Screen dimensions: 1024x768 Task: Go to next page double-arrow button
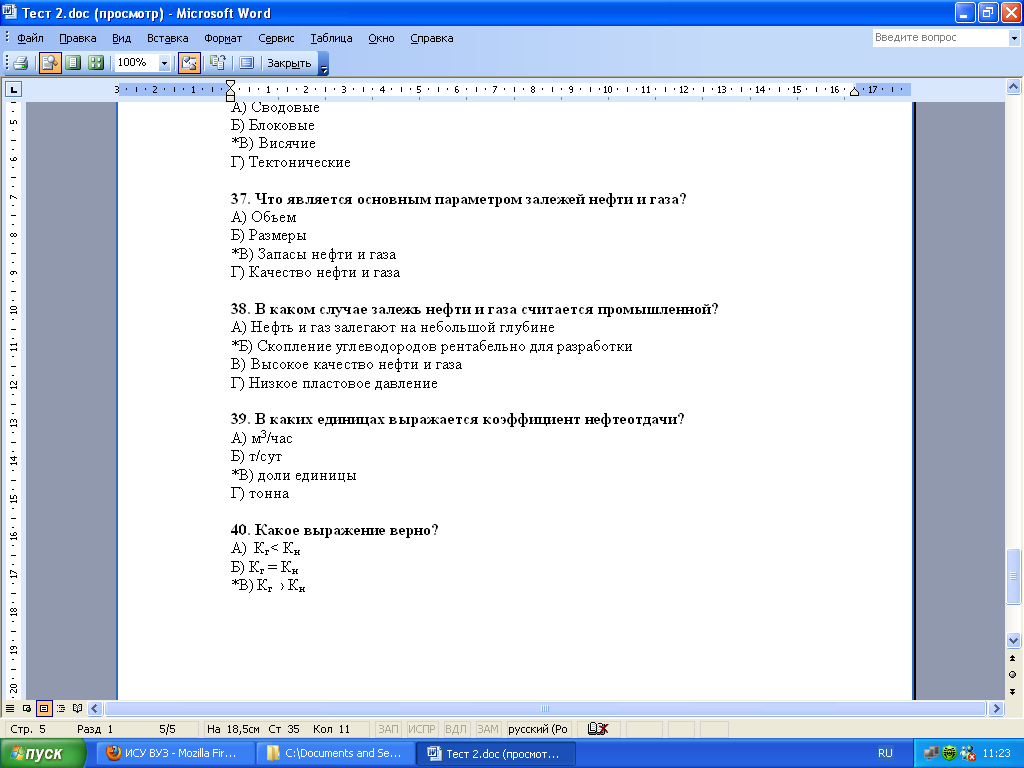click(1013, 691)
